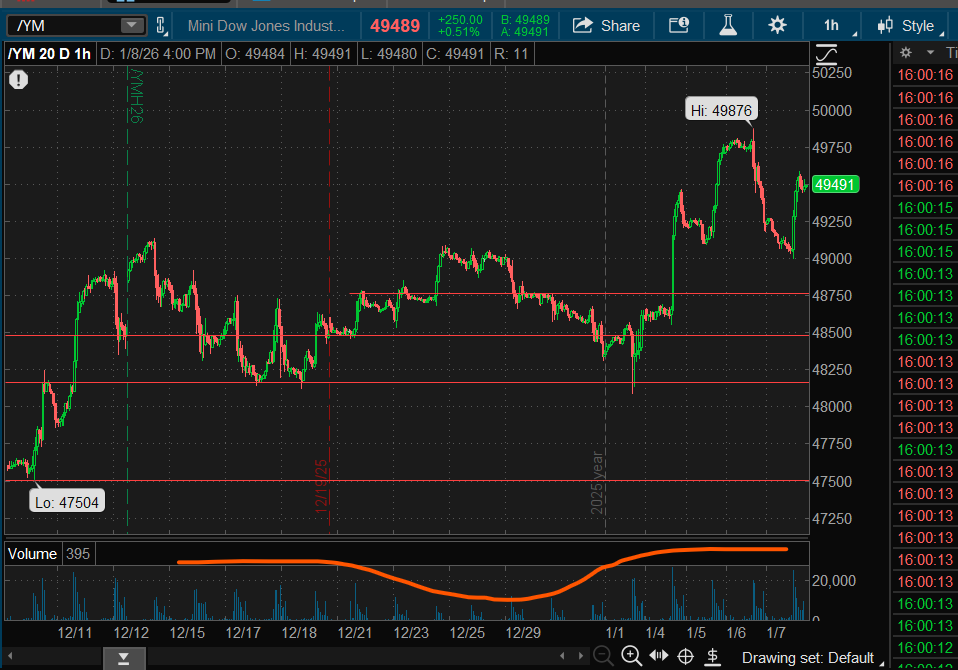
Task: Click the /YM 20 D 1h chart label
Action: 49,54
